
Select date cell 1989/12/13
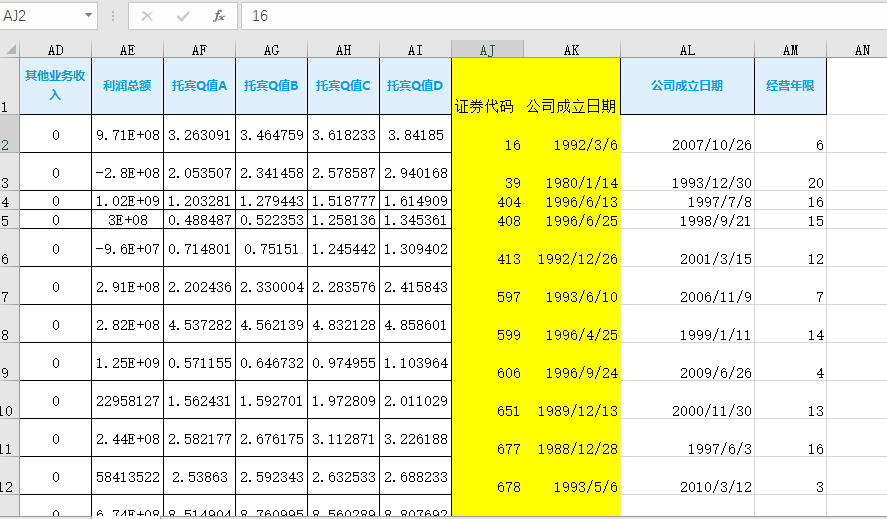571,400
